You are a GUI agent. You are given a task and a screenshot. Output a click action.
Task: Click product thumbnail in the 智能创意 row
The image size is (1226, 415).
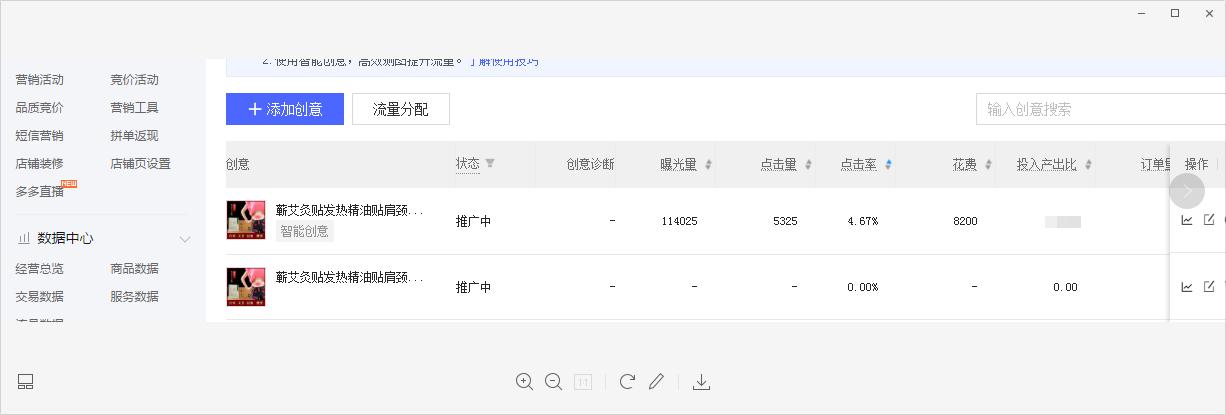point(246,220)
